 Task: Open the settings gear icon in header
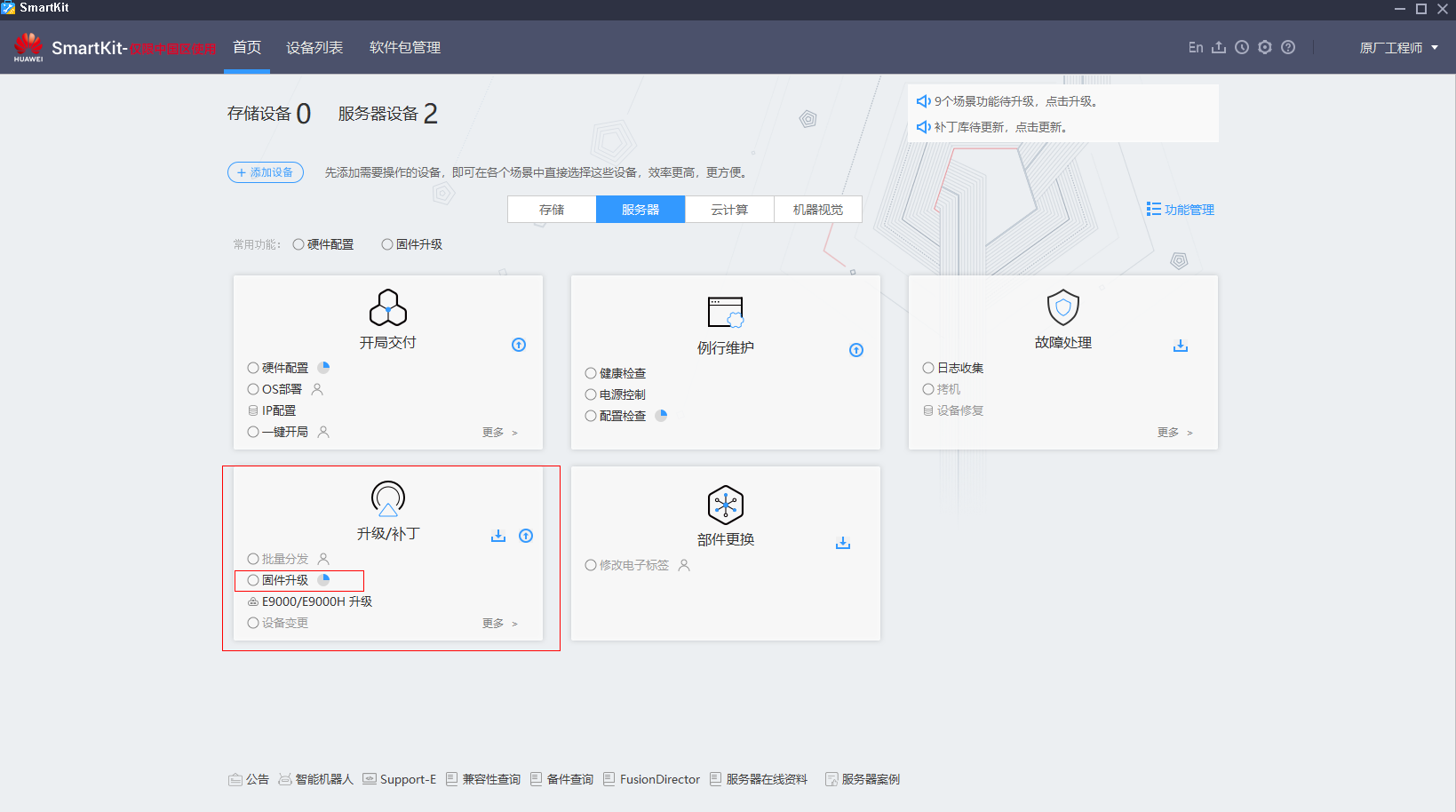[1265, 47]
